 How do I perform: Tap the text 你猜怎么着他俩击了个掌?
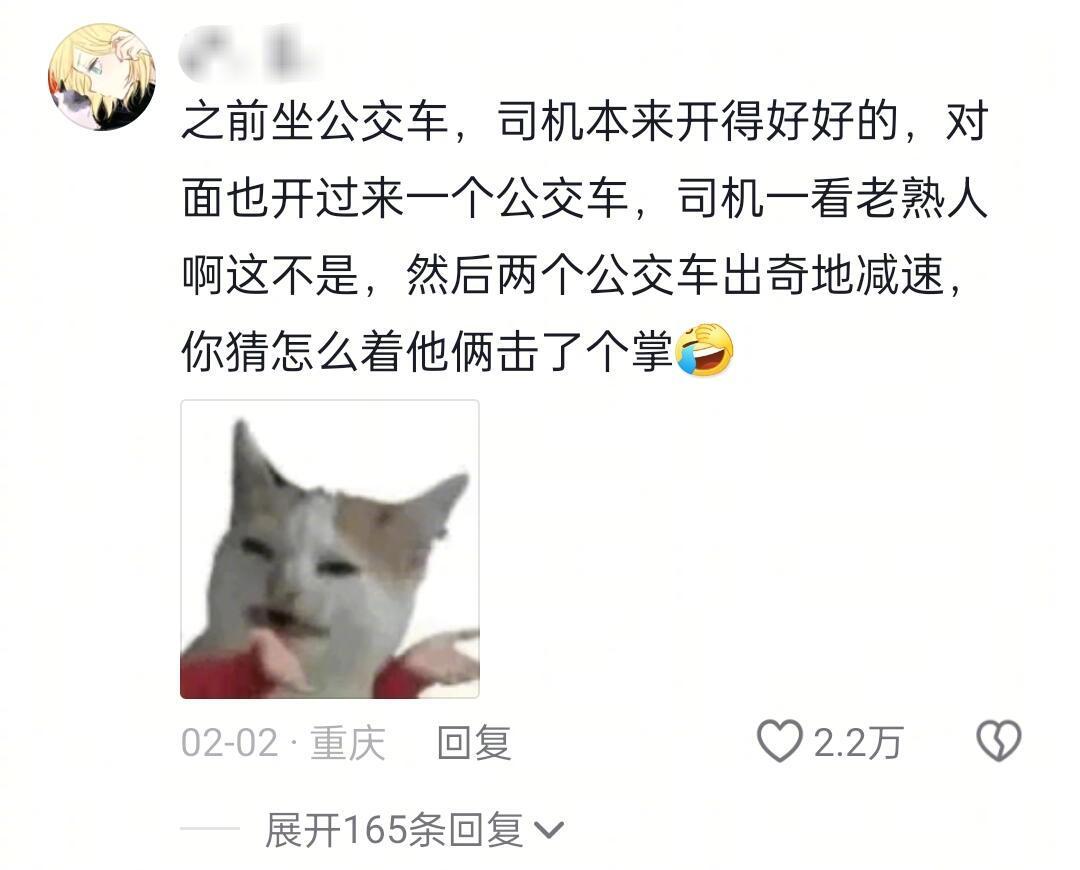[x=427, y=352]
